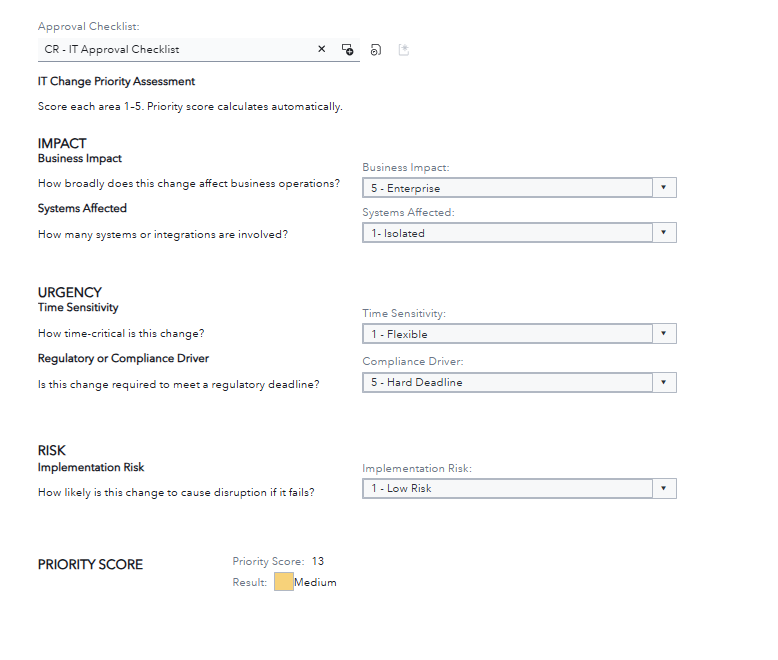The width and height of the screenshot is (778, 660).
Task: Click the Priority Score value 13
Action: 318,561
